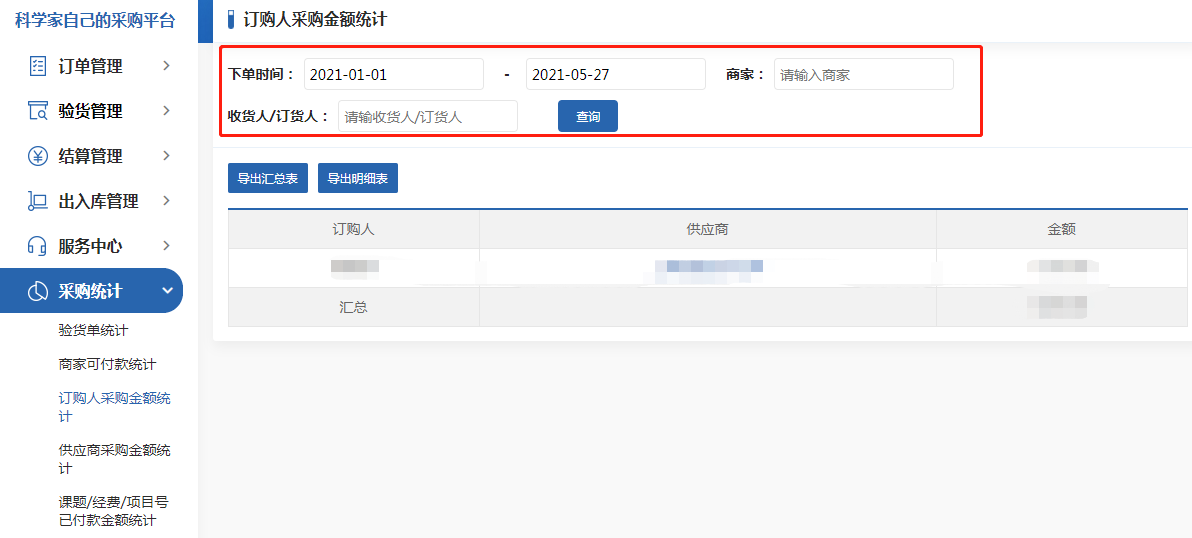Click the 服务中心 headset icon
The image size is (1192, 538).
38,246
